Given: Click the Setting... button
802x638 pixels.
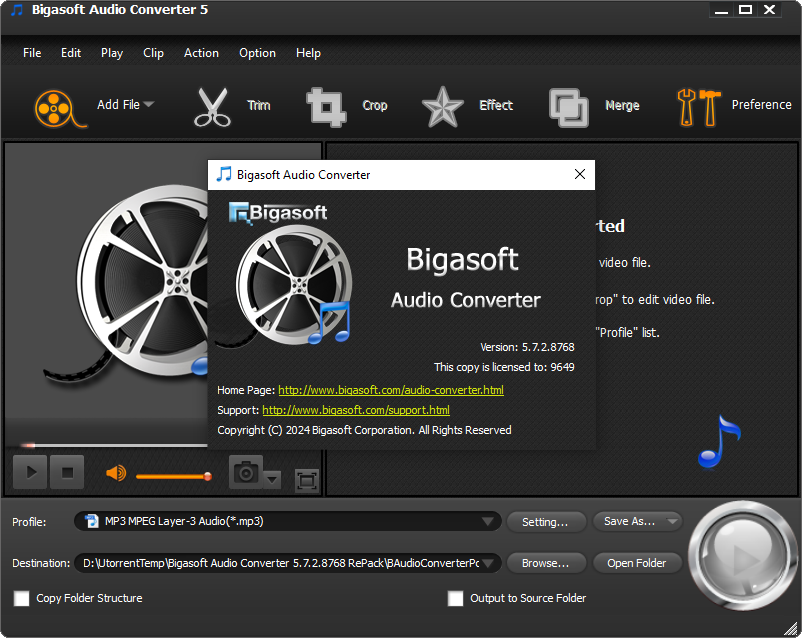Looking at the screenshot, I should coord(546,522).
